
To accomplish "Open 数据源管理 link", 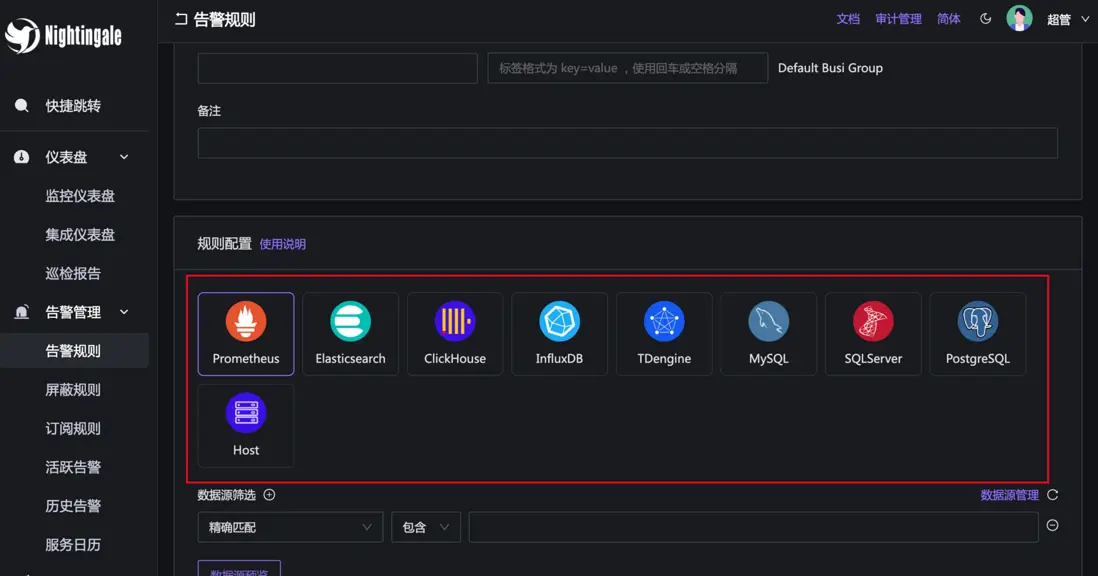I will pos(1009,495).
